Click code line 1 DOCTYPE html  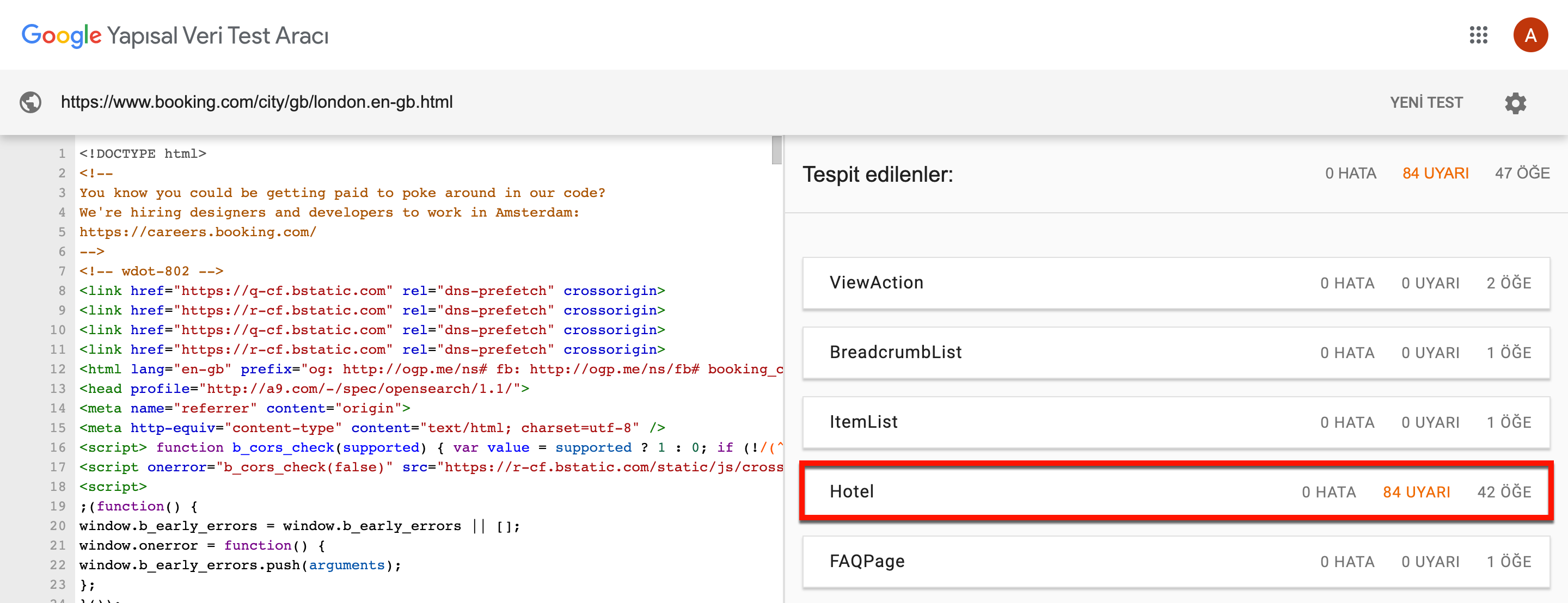click(143, 154)
